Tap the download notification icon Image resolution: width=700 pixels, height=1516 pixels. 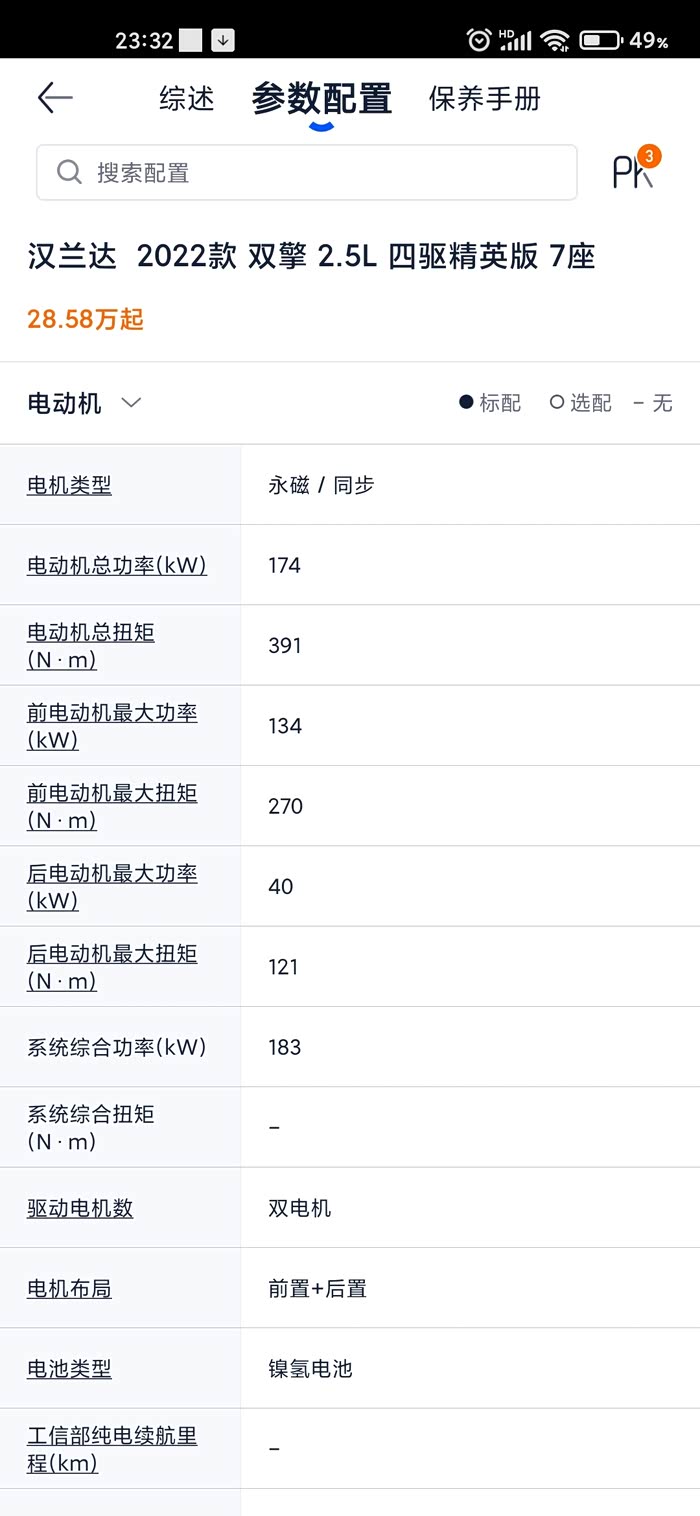223,40
